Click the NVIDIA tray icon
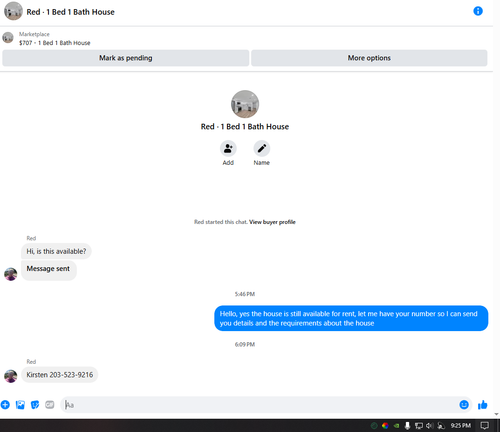Viewport: 500px width, 432px height. [x=396, y=426]
